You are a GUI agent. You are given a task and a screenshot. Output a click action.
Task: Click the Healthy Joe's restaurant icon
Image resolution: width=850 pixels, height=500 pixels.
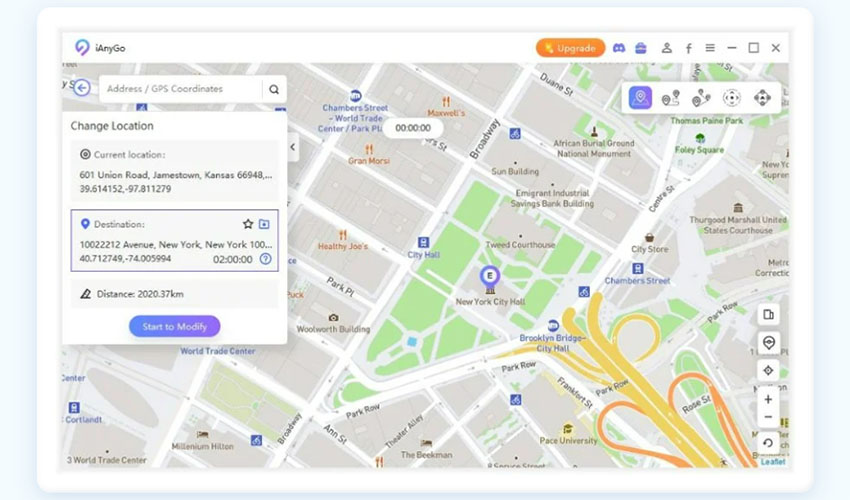point(343,235)
